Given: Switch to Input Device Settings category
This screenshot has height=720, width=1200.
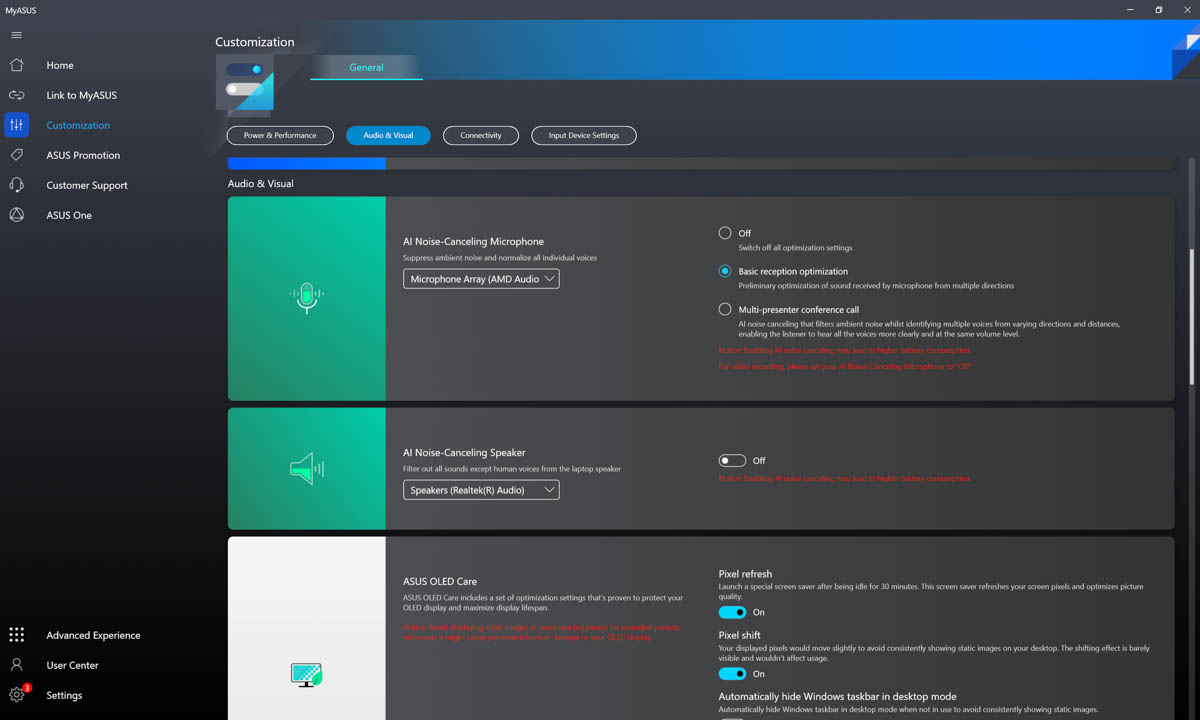Looking at the screenshot, I should (584, 135).
